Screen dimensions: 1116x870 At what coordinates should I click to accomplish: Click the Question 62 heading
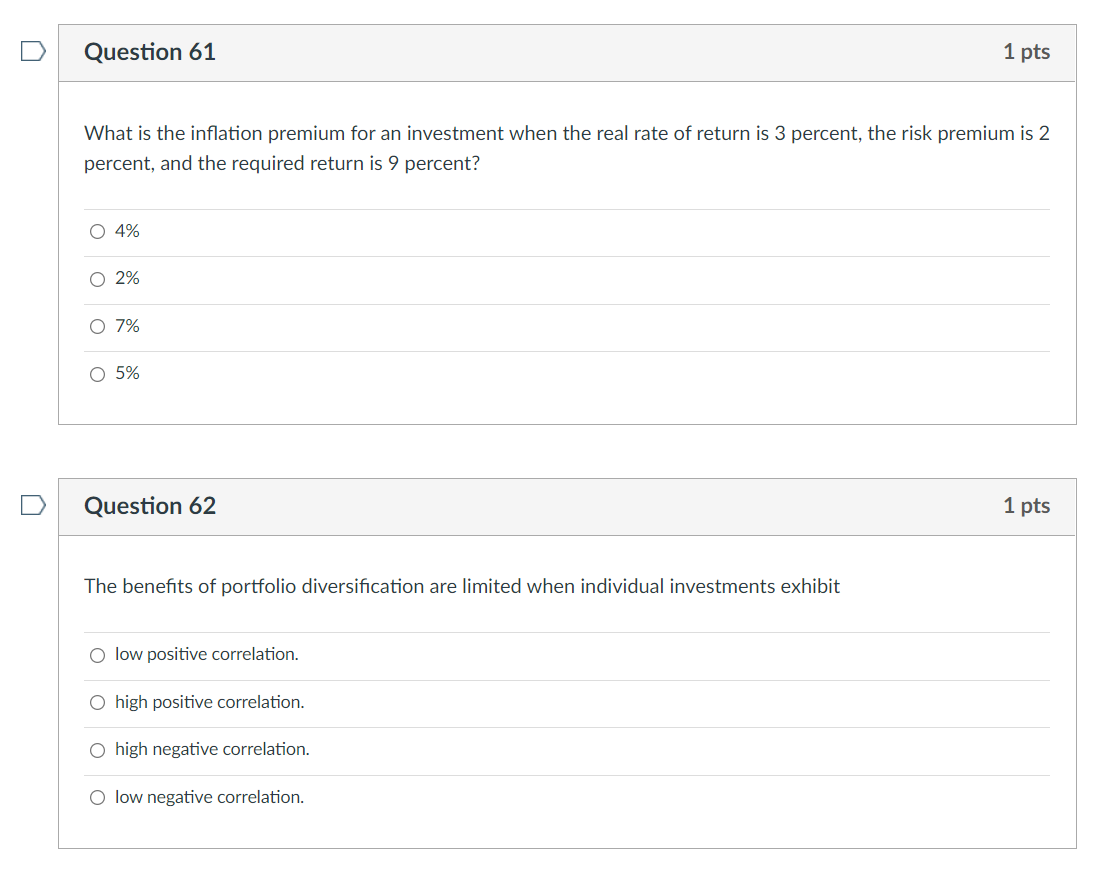coord(150,505)
